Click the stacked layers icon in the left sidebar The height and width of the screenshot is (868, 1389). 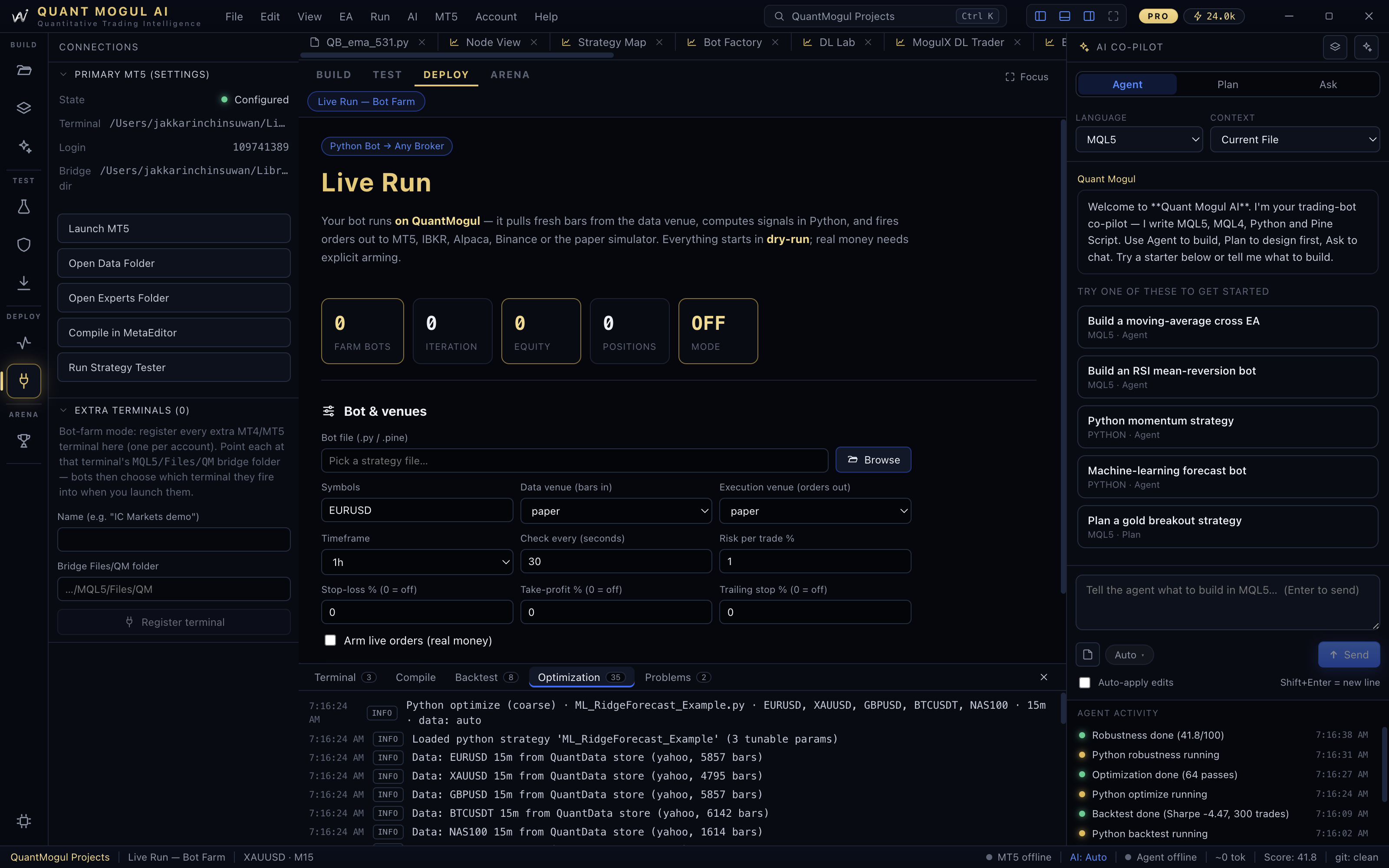click(23, 108)
